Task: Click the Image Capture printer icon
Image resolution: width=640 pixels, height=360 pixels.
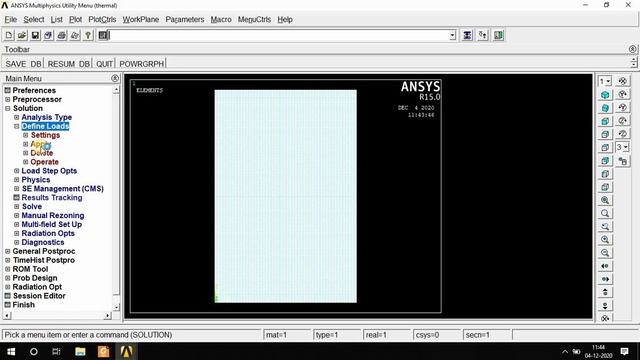Action: point(62,36)
